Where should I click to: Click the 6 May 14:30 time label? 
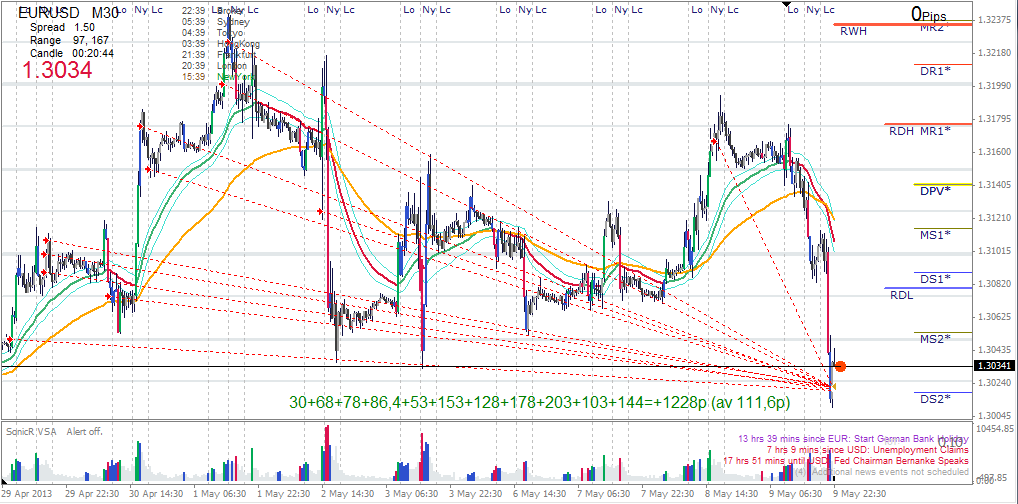click(x=538, y=494)
